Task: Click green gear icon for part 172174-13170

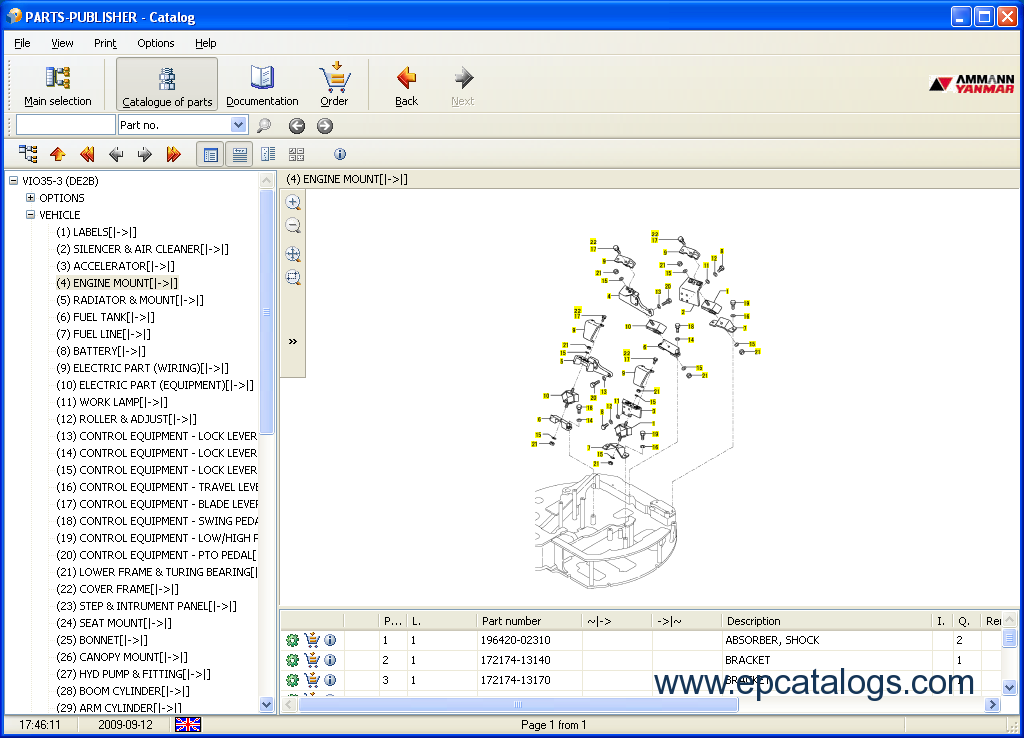Action: click(x=292, y=680)
